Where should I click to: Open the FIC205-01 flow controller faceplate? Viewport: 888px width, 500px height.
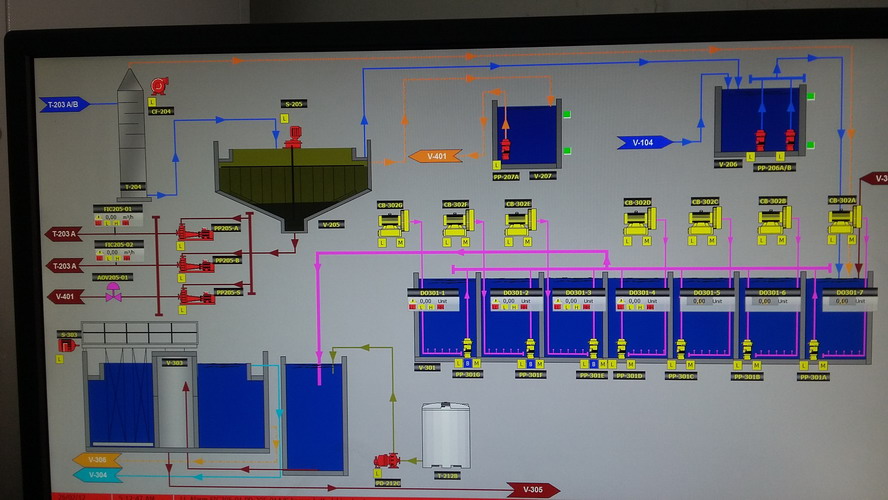(118, 217)
